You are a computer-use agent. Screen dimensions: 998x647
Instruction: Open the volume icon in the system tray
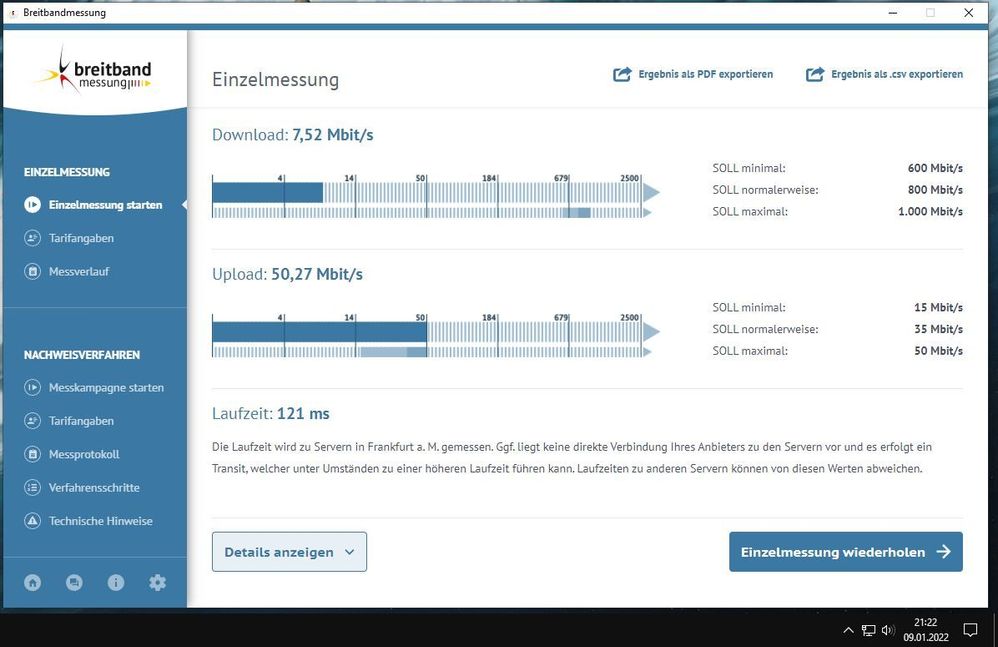[x=888, y=630]
